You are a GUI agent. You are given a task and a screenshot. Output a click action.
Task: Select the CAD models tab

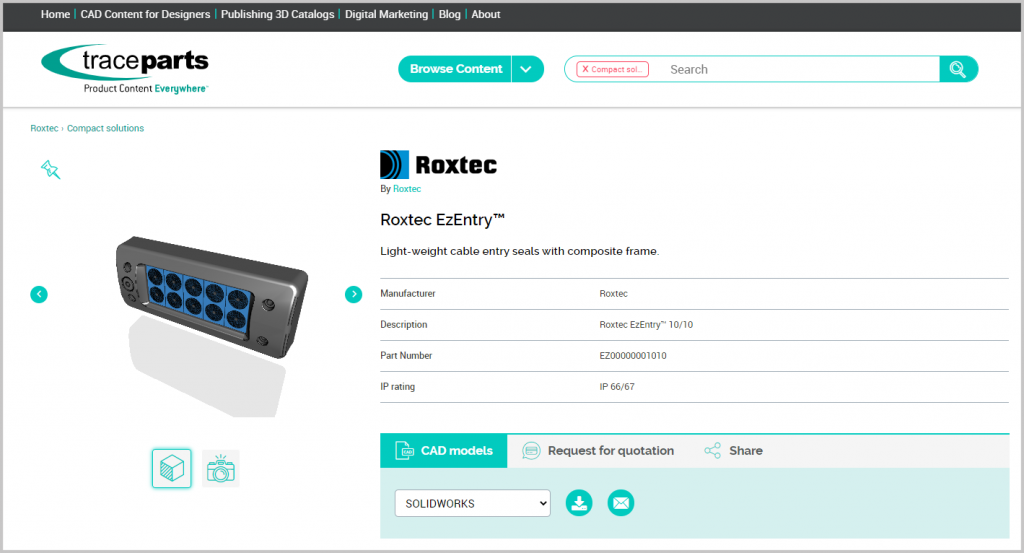(x=444, y=451)
